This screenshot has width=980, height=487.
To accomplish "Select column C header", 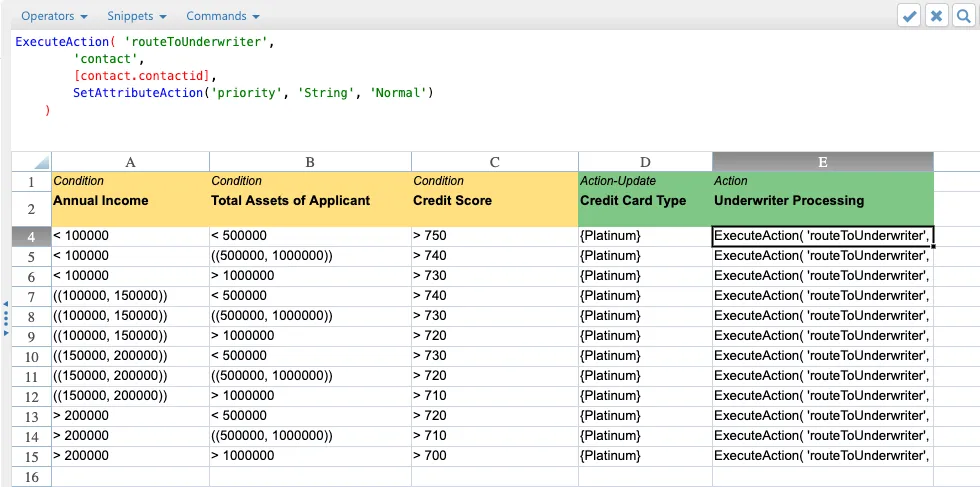I will [x=494, y=162].
